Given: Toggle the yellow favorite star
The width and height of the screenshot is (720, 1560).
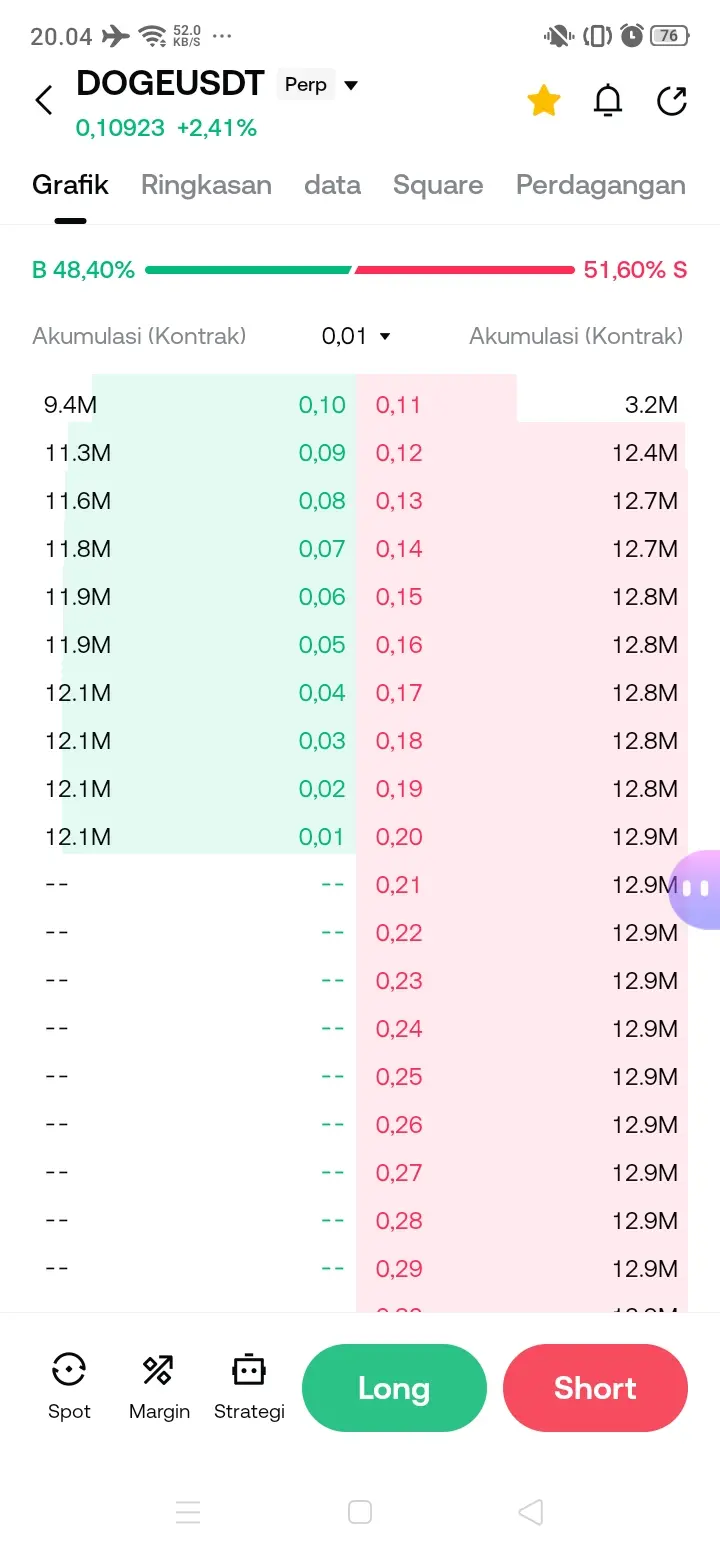Looking at the screenshot, I should click(x=544, y=100).
